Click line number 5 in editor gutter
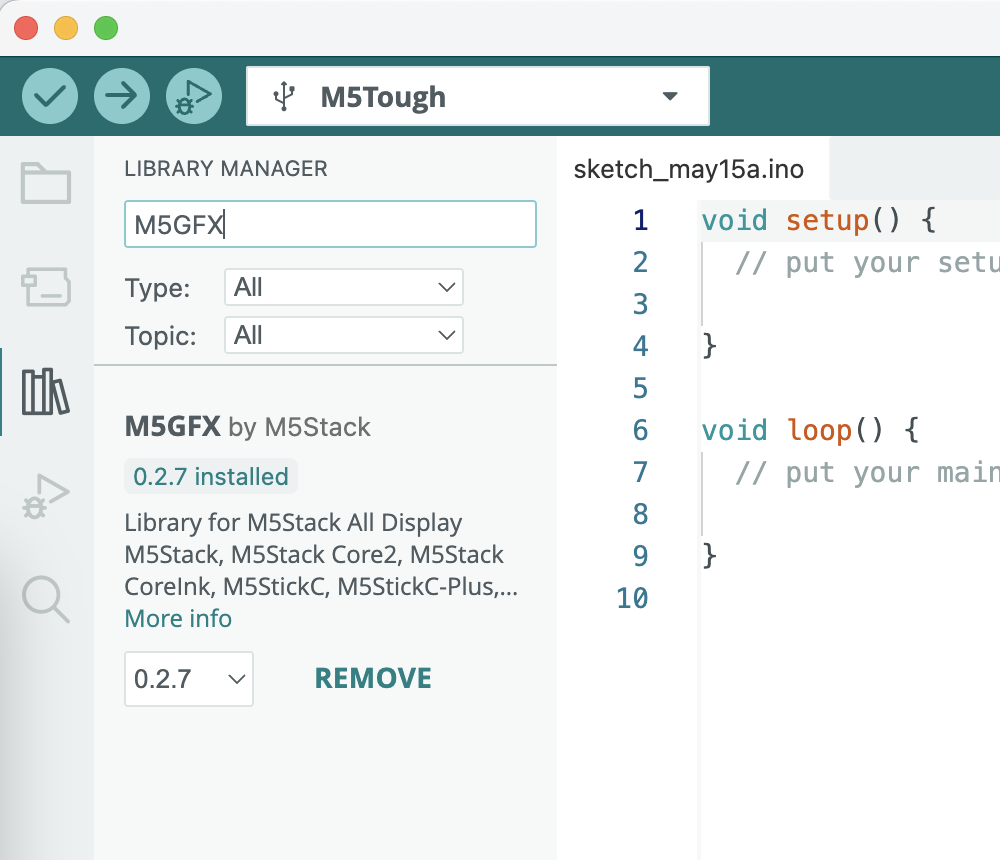Viewport: 1000px width, 860px height. (x=640, y=389)
